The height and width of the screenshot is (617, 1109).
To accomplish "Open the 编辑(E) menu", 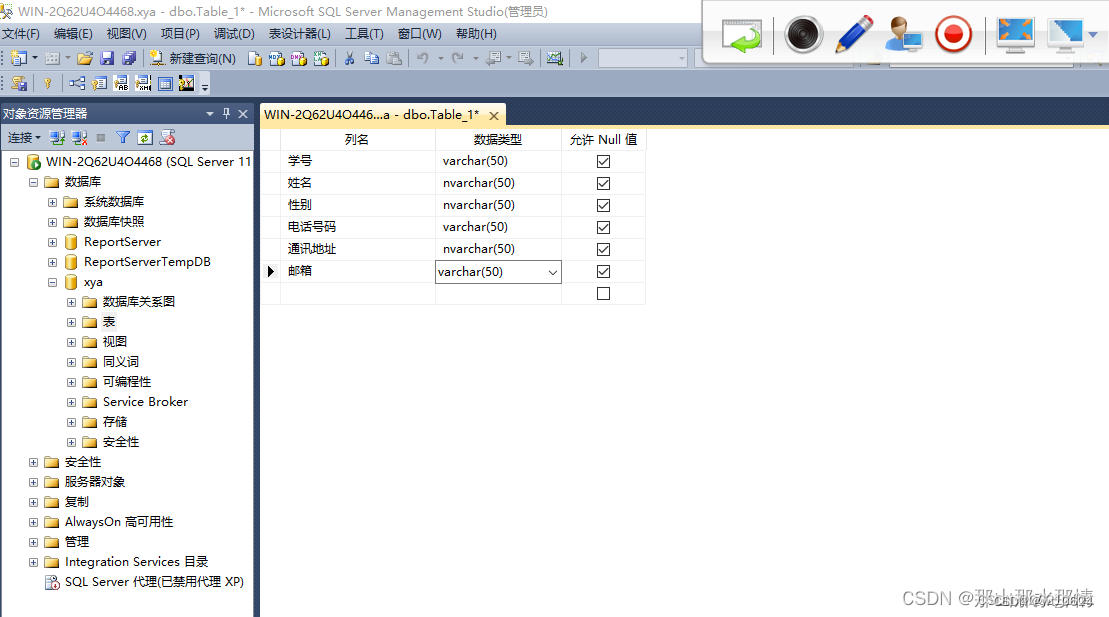I will click(x=73, y=33).
